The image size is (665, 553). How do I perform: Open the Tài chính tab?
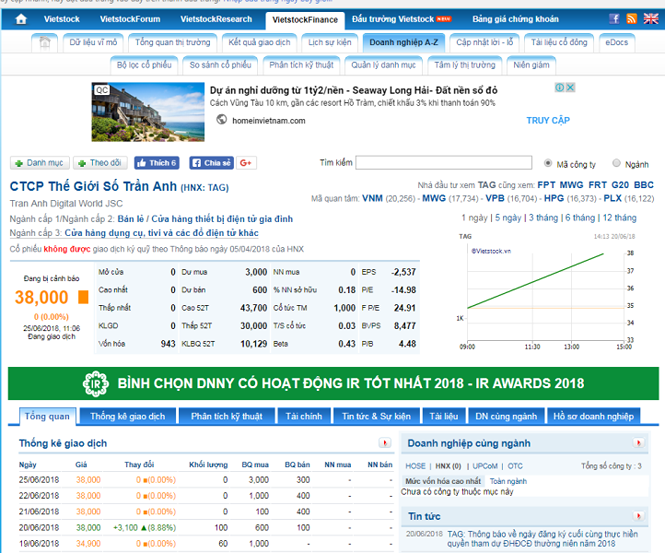[x=303, y=416]
